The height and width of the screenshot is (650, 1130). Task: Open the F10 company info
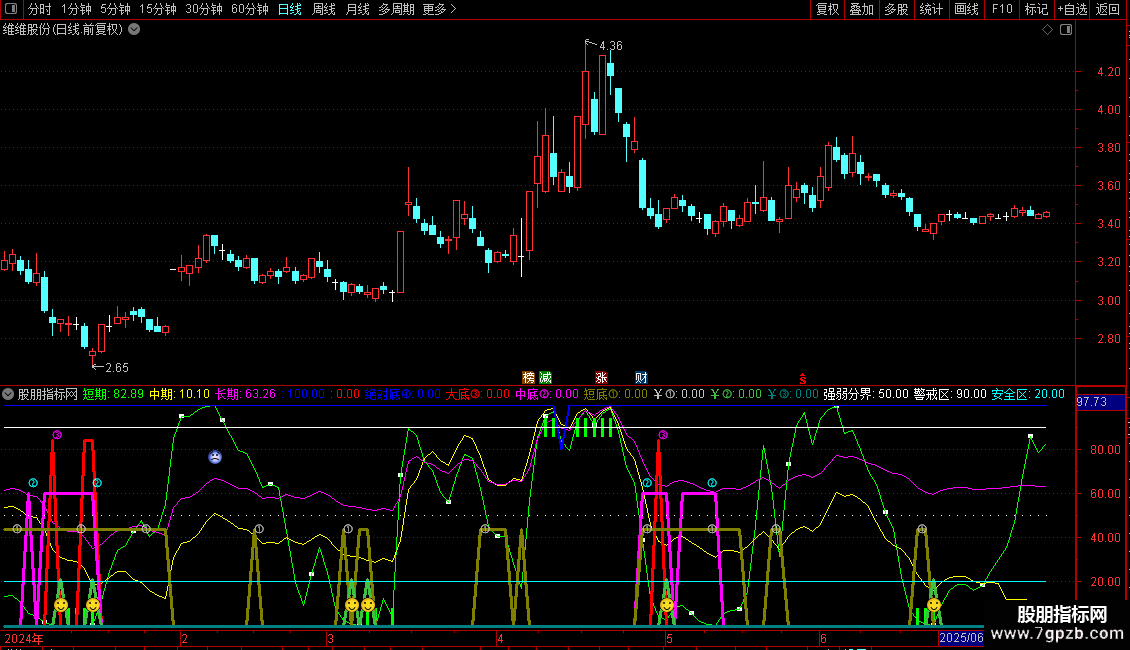point(1001,9)
